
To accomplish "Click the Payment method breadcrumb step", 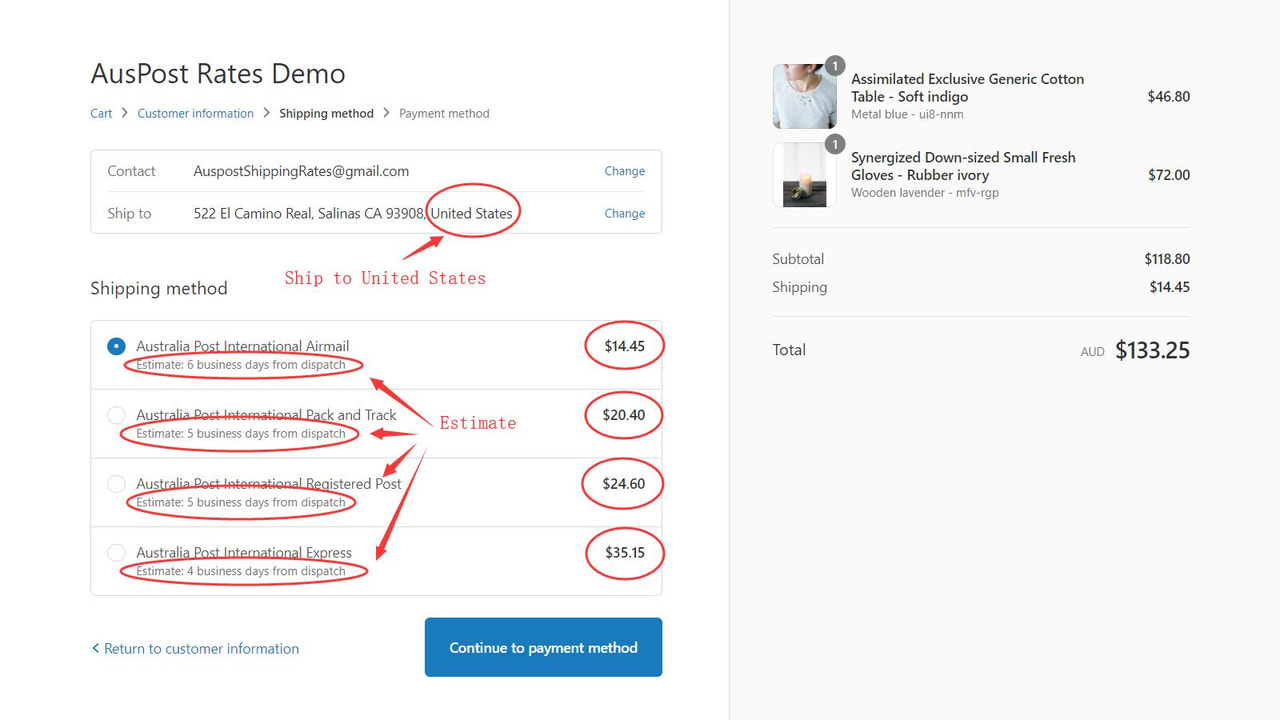I will pos(444,113).
